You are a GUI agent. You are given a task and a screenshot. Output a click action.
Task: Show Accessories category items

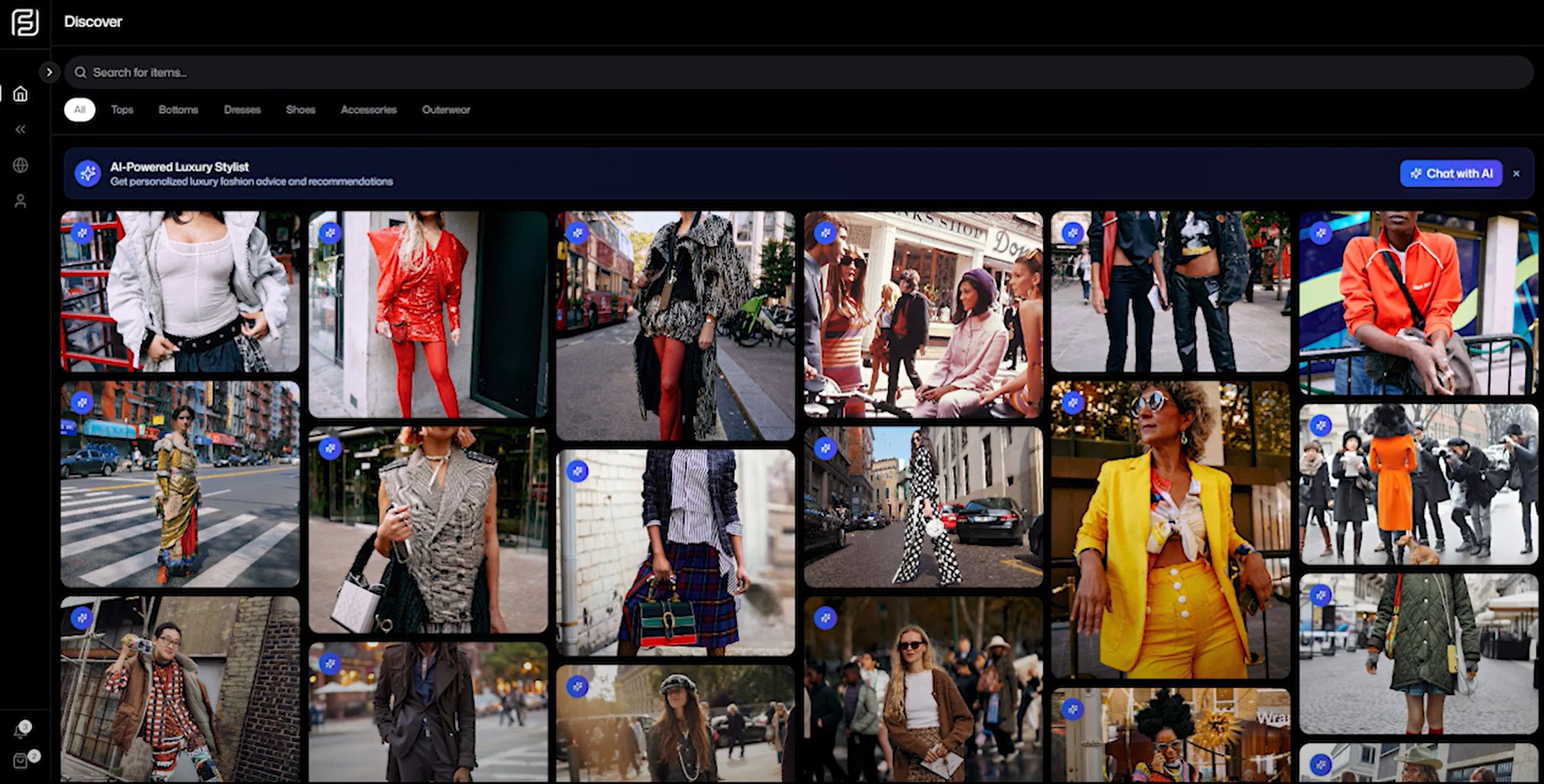(x=368, y=110)
